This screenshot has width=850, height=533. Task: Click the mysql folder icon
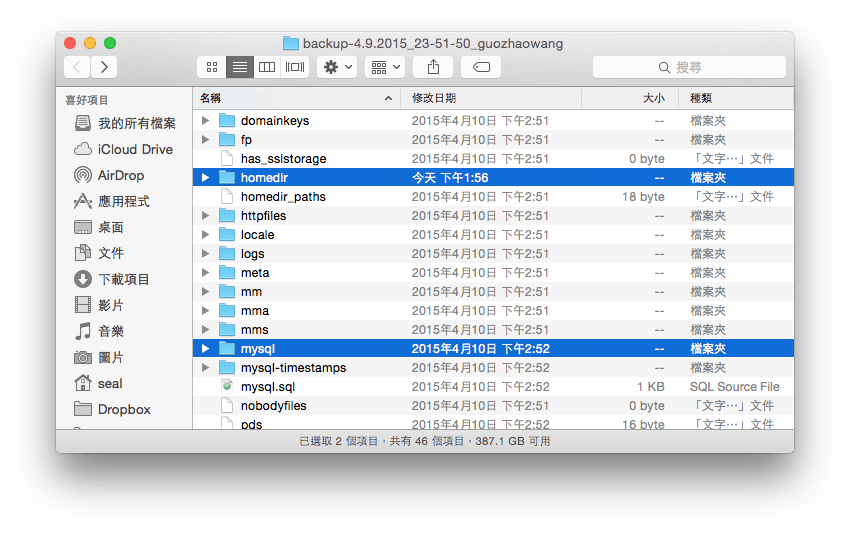point(227,348)
